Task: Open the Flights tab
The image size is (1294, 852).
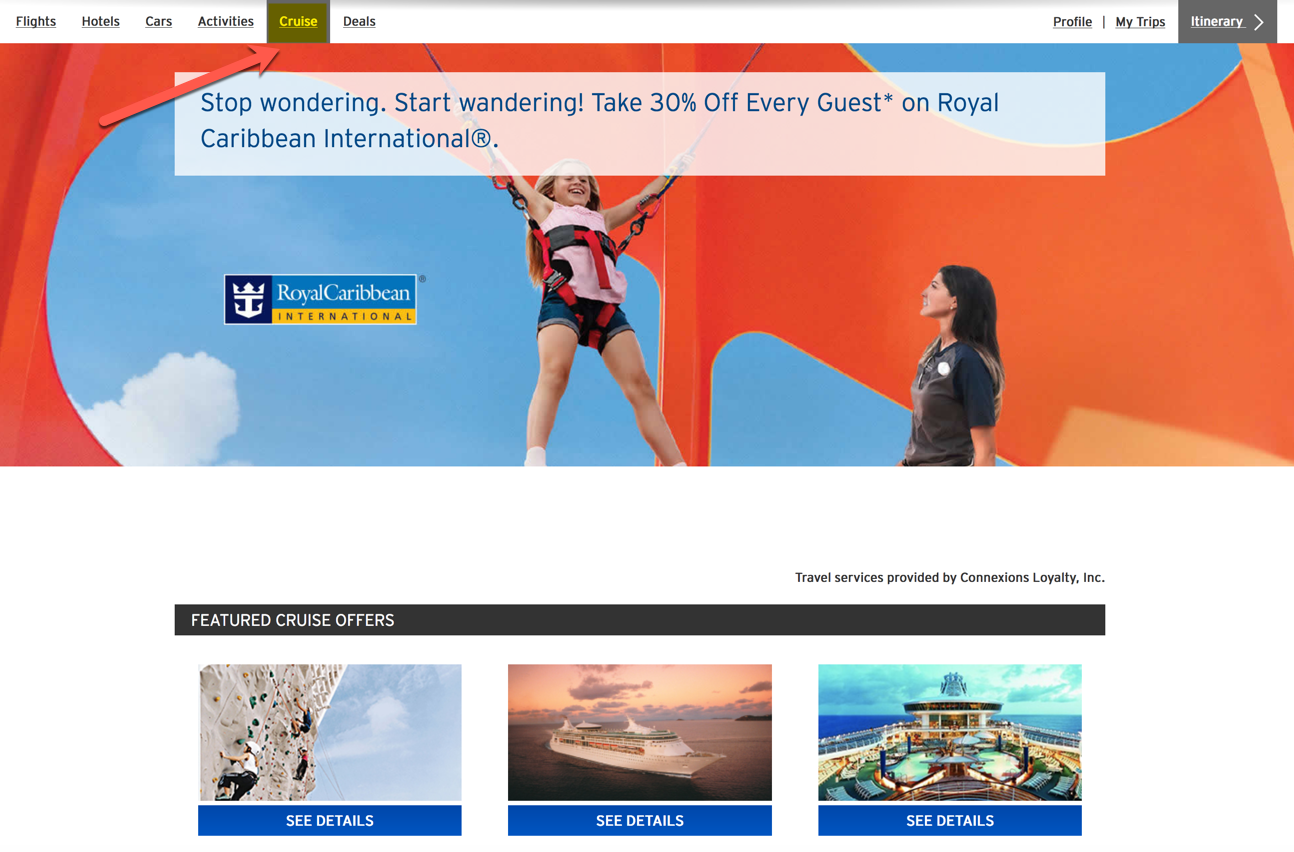Action: pyautogui.click(x=36, y=21)
